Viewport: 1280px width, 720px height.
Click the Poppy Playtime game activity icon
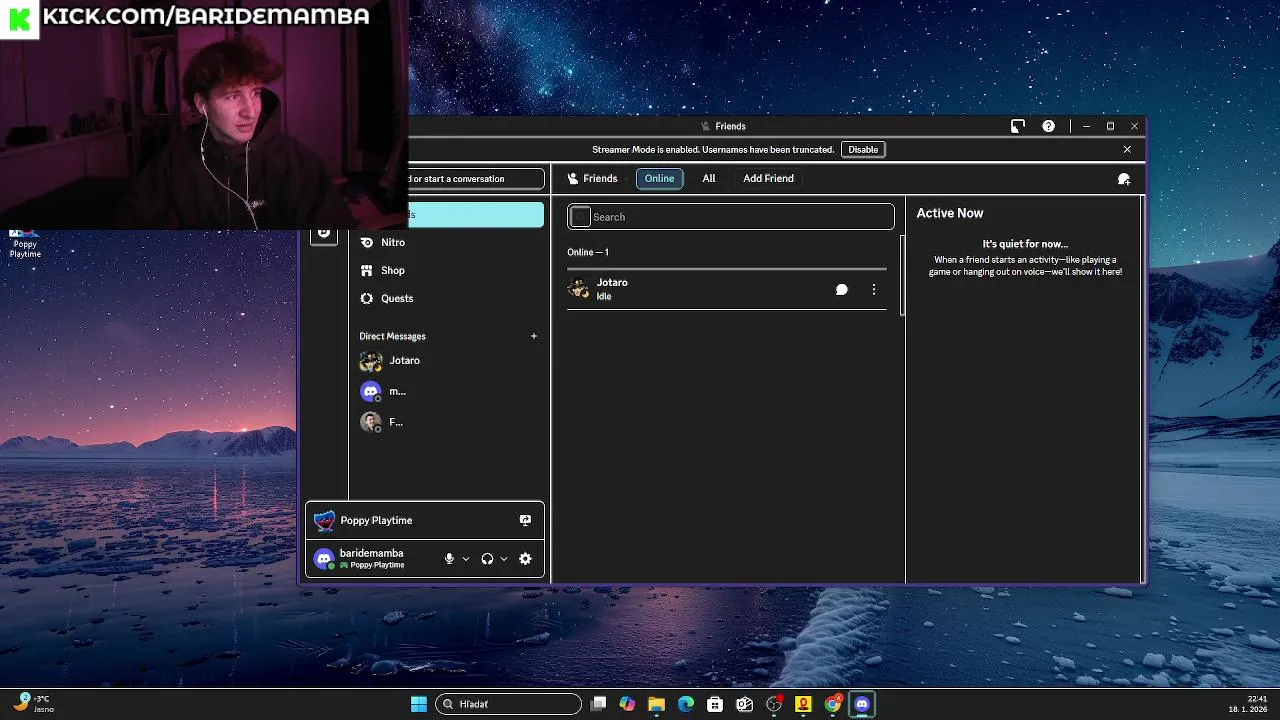point(324,520)
